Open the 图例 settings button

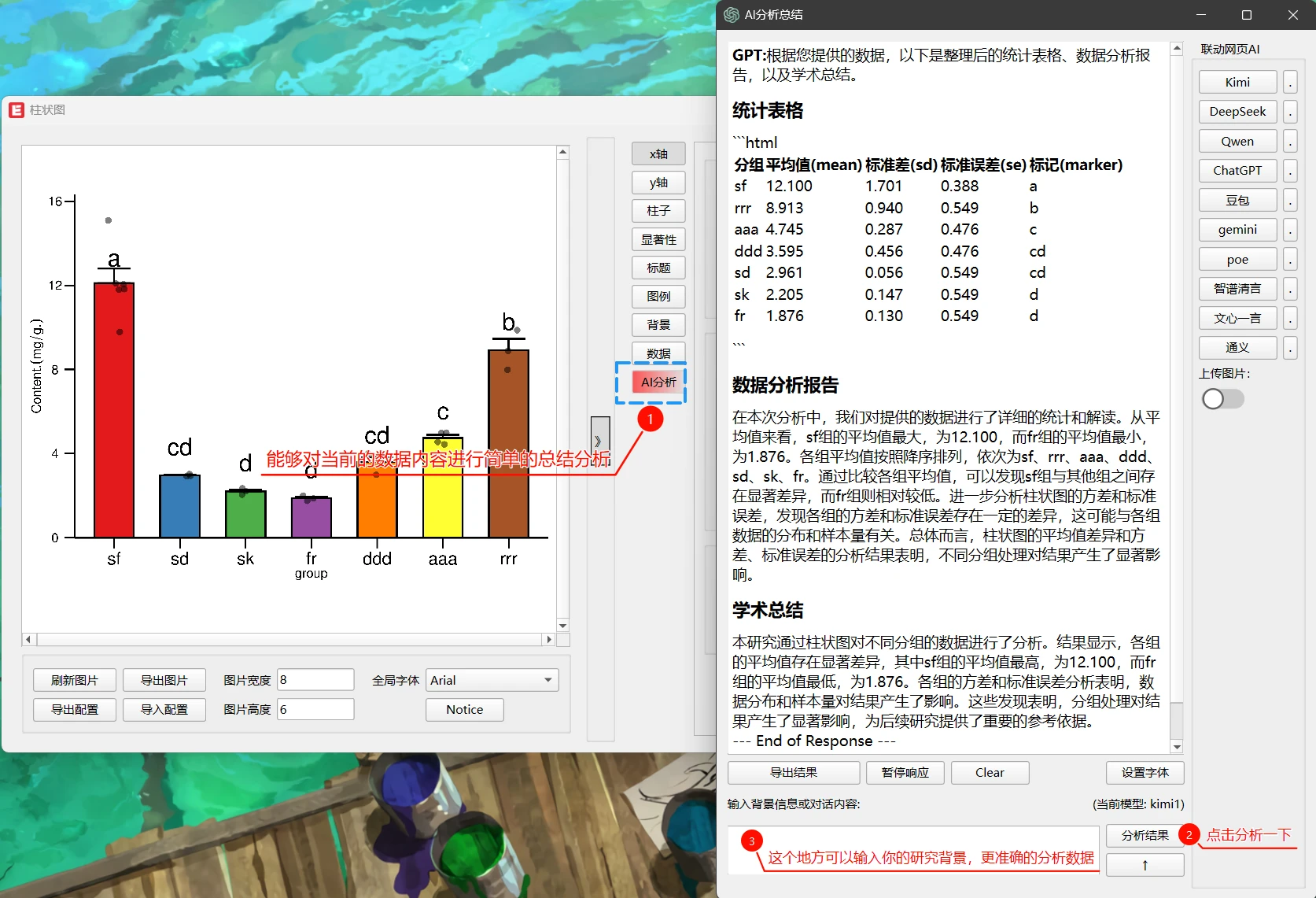point(658,297)
